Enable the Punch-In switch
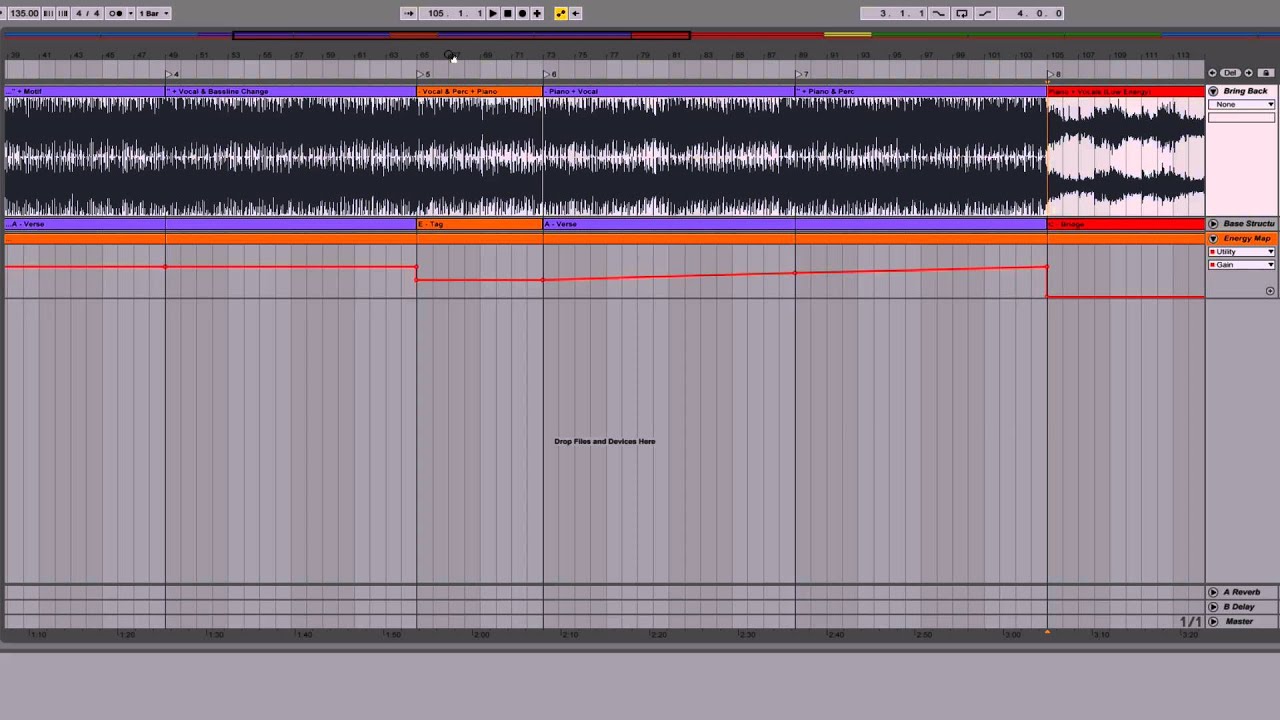 [x=938, y=13]
